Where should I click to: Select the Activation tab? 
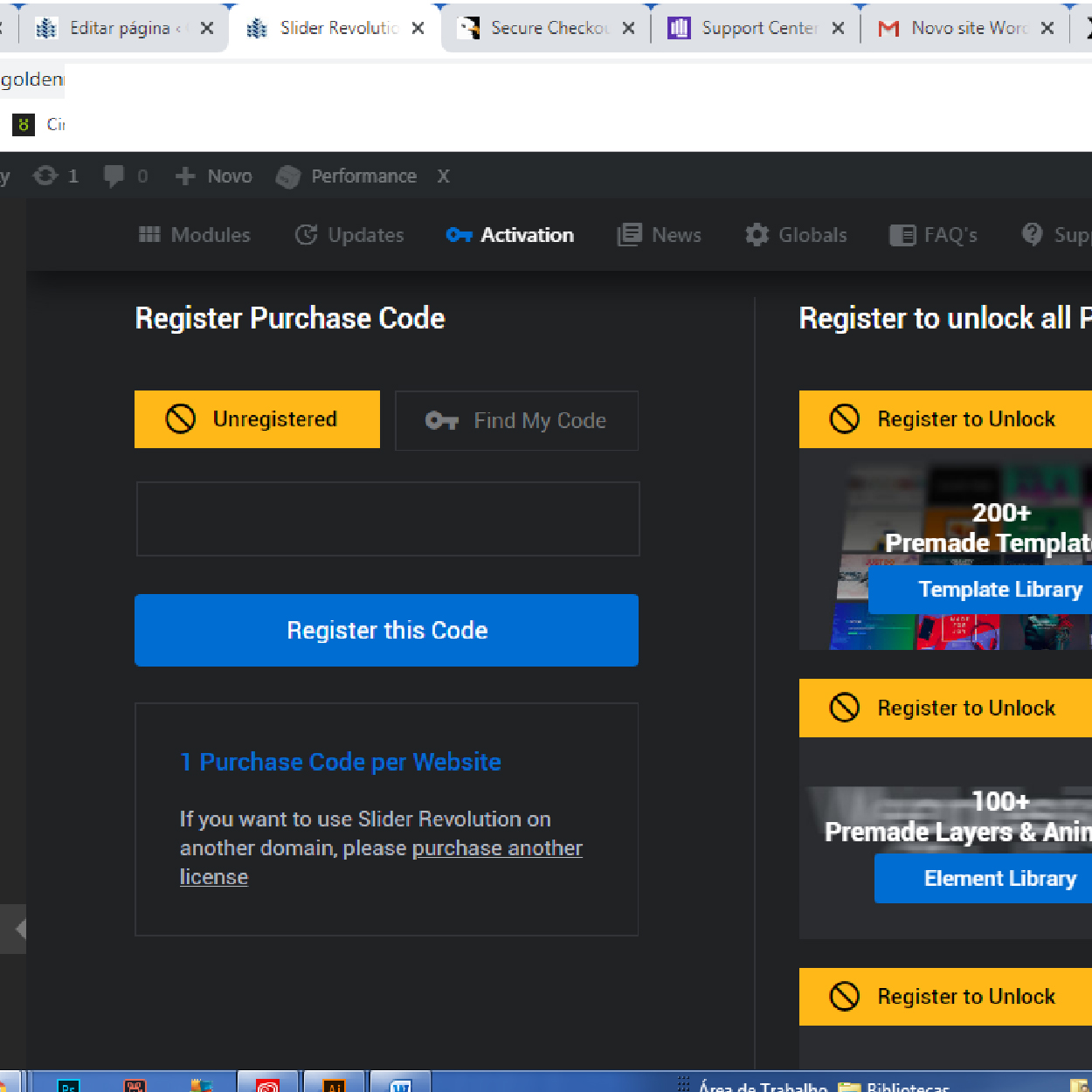coord(510,235)
